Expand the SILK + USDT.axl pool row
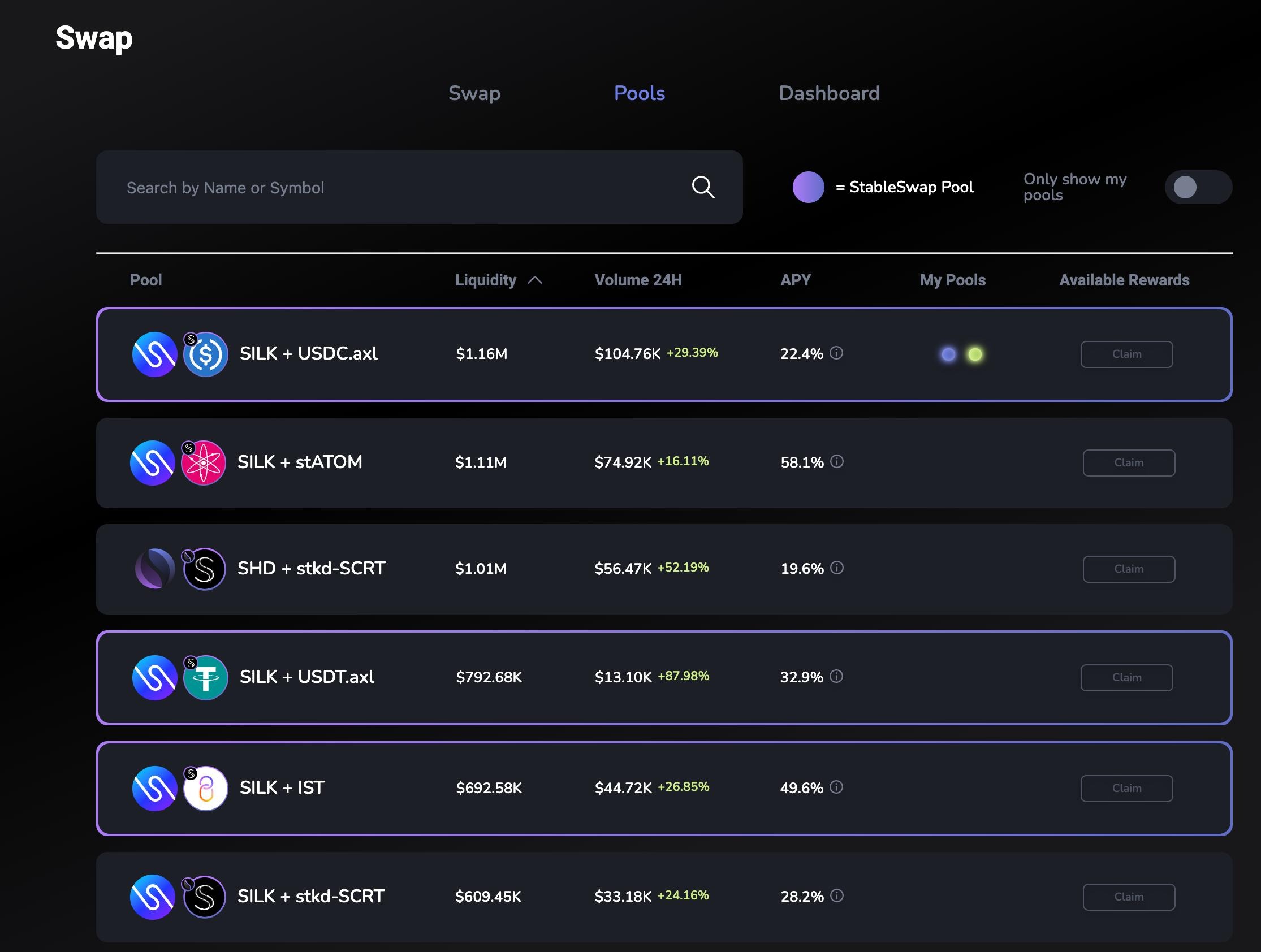The height and width of the screenshot is (952, 1261). [x=306, y=677]
